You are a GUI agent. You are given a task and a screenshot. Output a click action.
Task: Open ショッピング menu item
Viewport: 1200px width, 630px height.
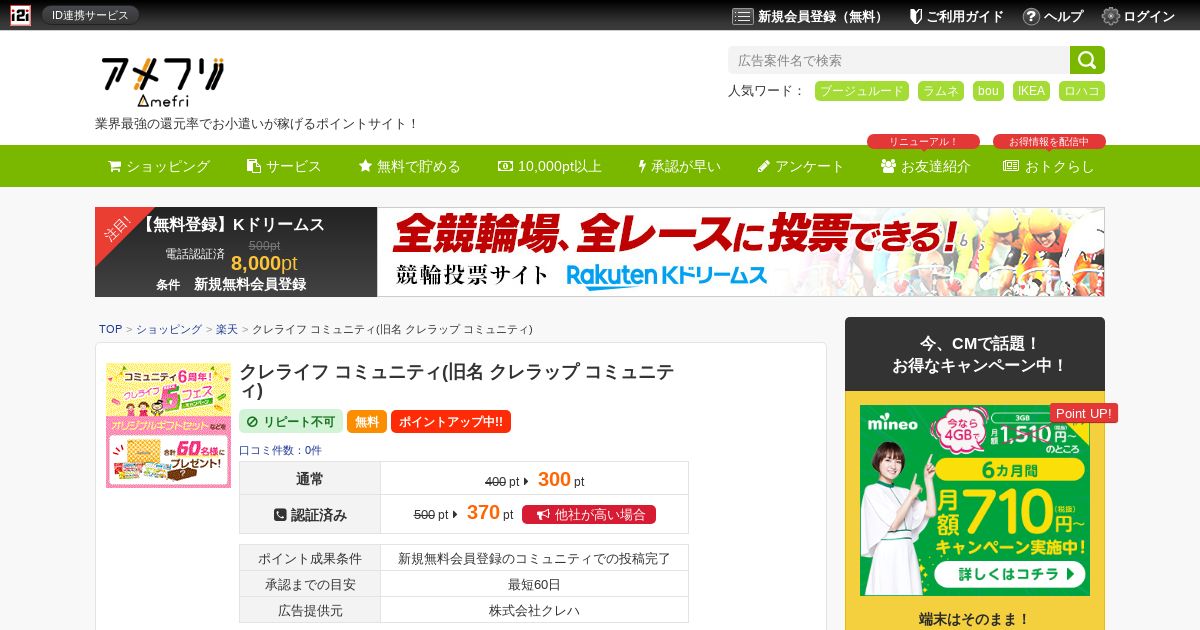pos(159,166)
